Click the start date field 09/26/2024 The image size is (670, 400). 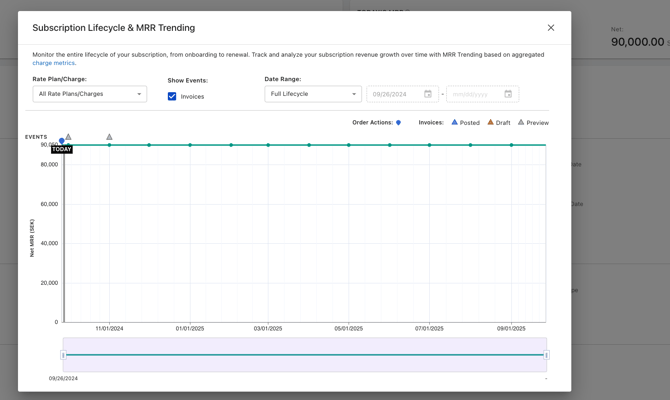(x=393, y=94)
